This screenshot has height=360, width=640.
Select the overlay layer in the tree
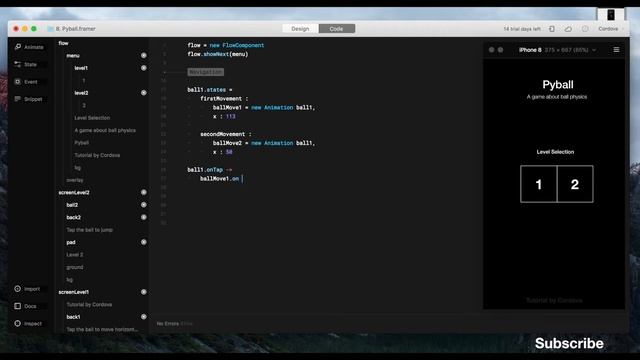75,180
